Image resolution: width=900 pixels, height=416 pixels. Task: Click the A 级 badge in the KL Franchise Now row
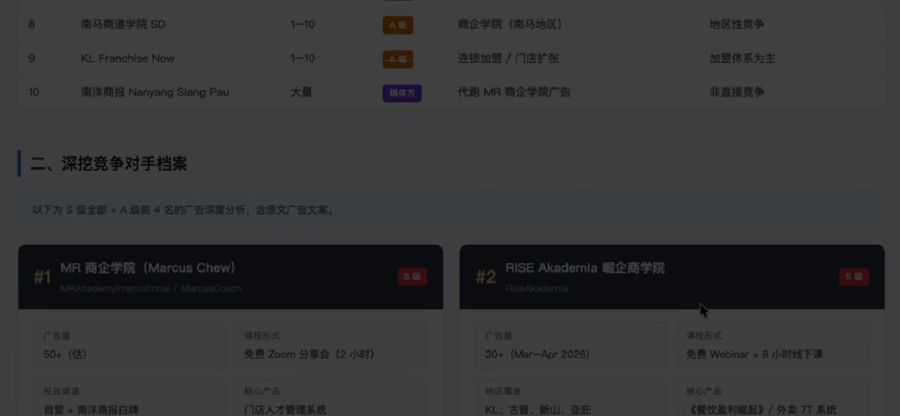pyautogui.click(x=398, y=59)
